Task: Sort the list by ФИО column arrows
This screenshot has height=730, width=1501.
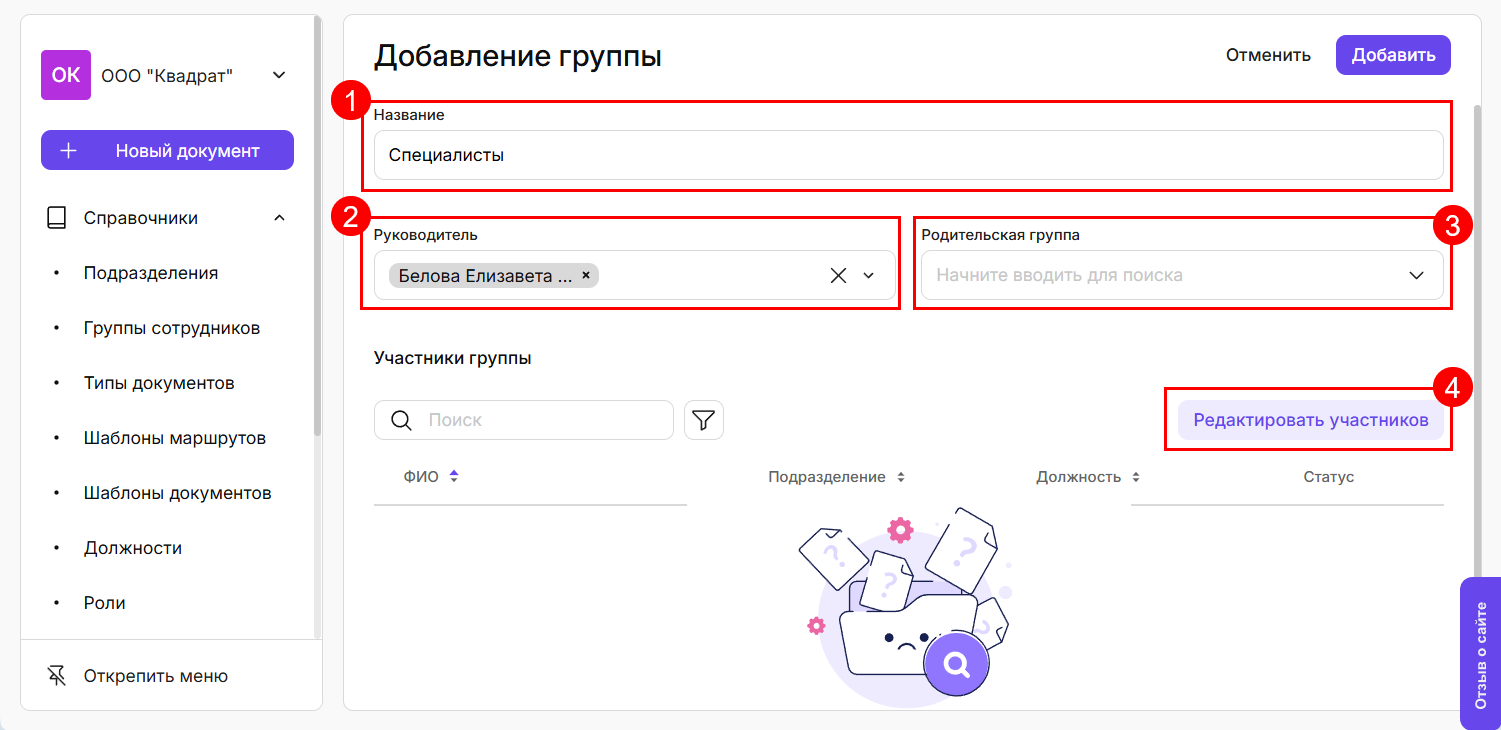Action: coord(454,477)
